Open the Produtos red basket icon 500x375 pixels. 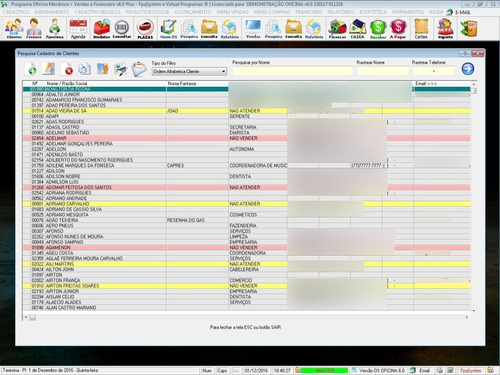(102, 29)
